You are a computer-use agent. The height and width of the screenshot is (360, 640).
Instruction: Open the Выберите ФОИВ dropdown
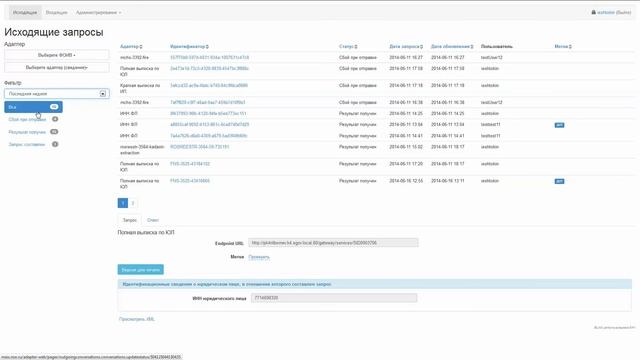pos(57,55)
